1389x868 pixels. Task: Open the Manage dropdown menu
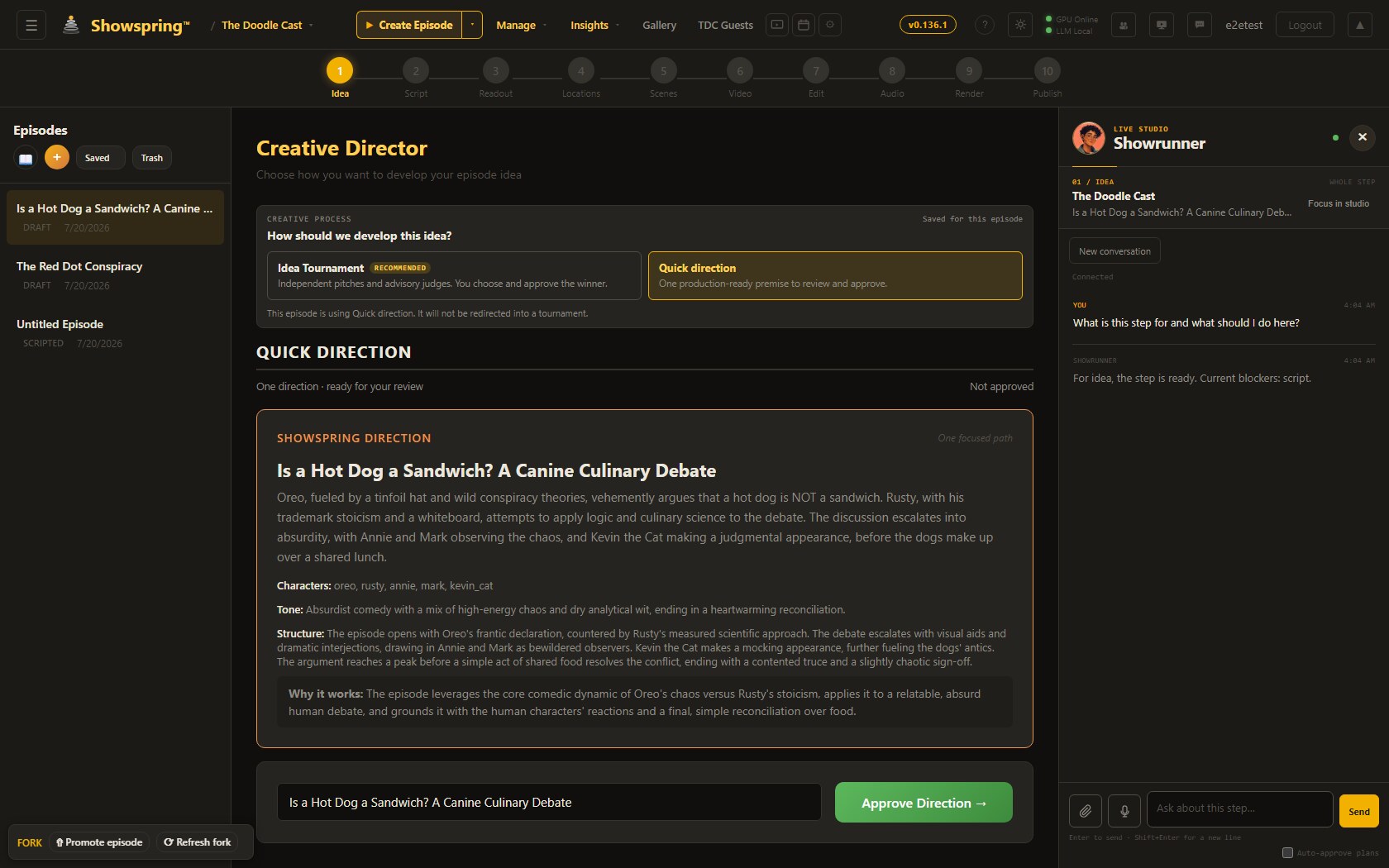tap(521, 25)
